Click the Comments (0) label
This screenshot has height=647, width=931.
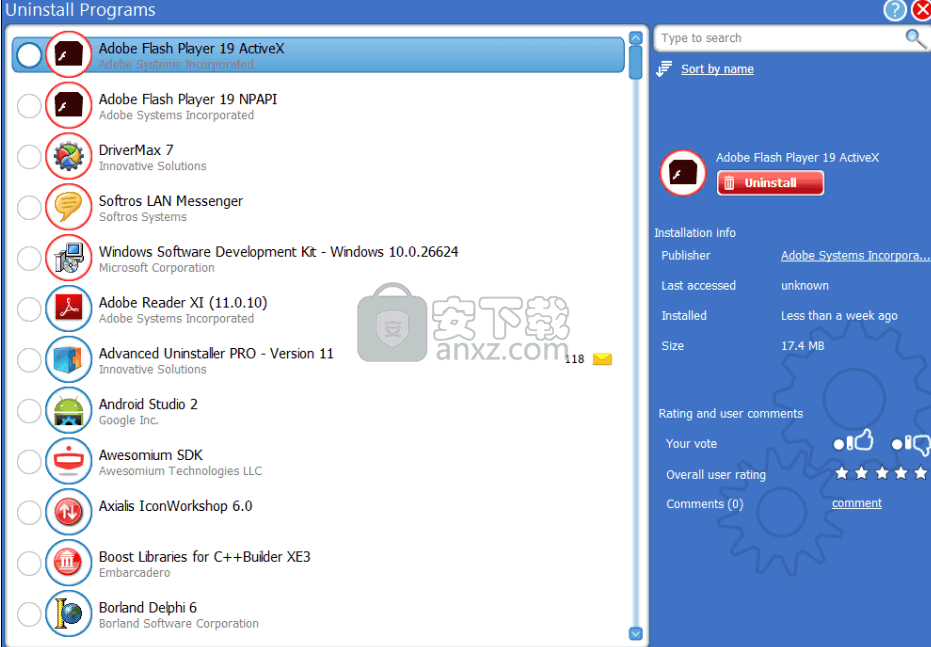[705, 504]
